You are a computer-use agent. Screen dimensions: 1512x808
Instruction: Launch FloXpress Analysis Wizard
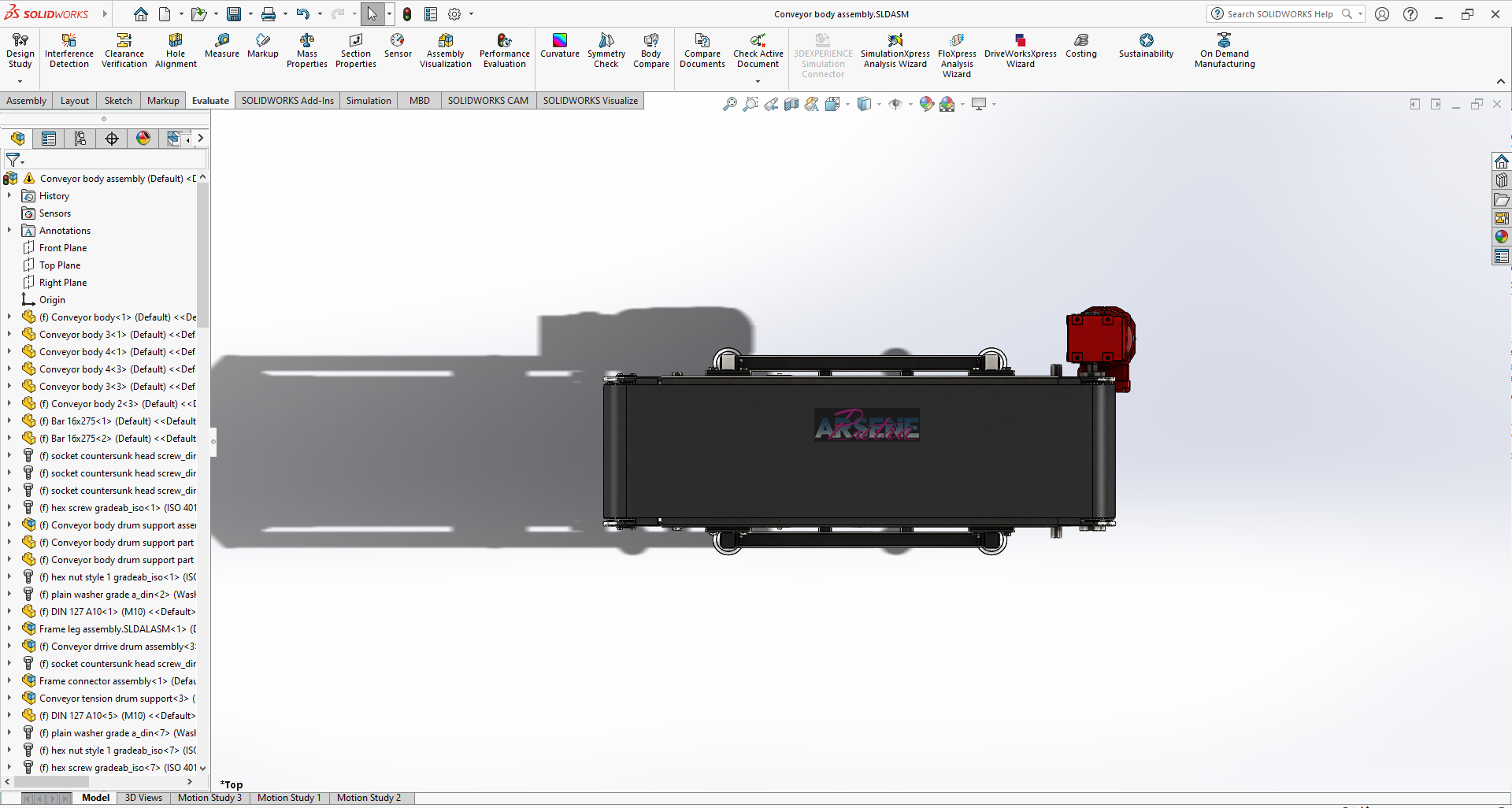(x=957, y=55)
